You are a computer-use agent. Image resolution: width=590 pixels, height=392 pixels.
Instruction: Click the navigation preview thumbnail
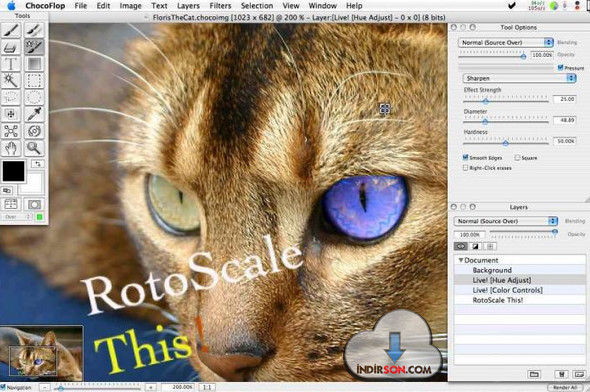pos(41,354)
